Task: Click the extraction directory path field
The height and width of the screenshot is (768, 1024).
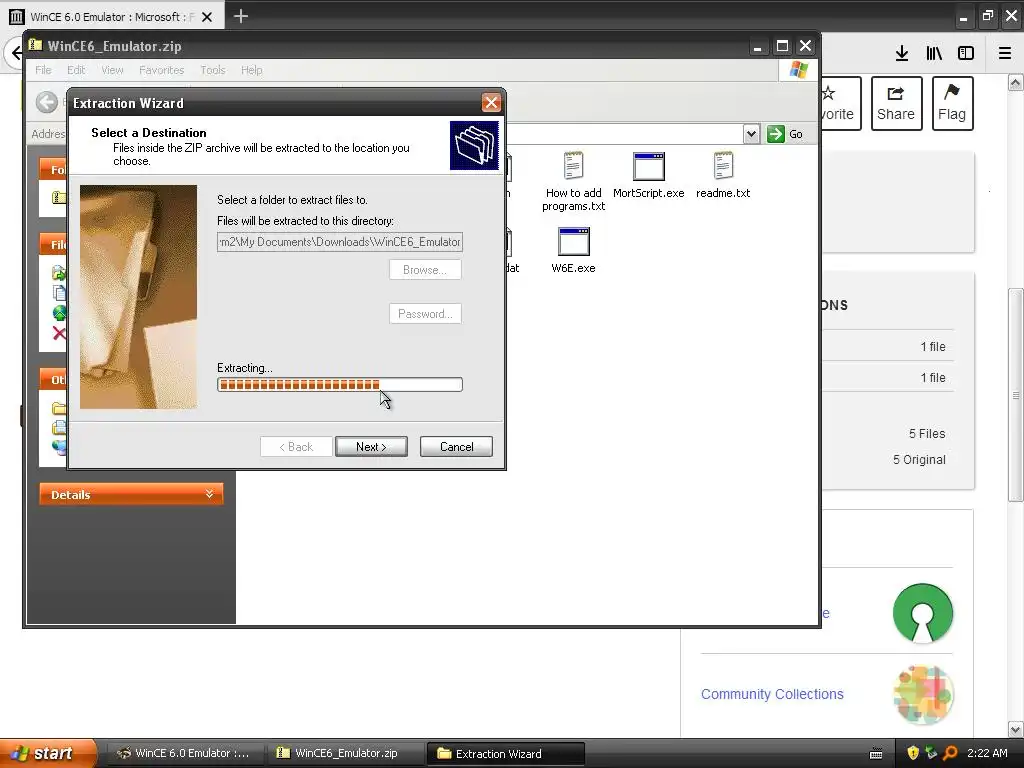Action: coord(340,242)
